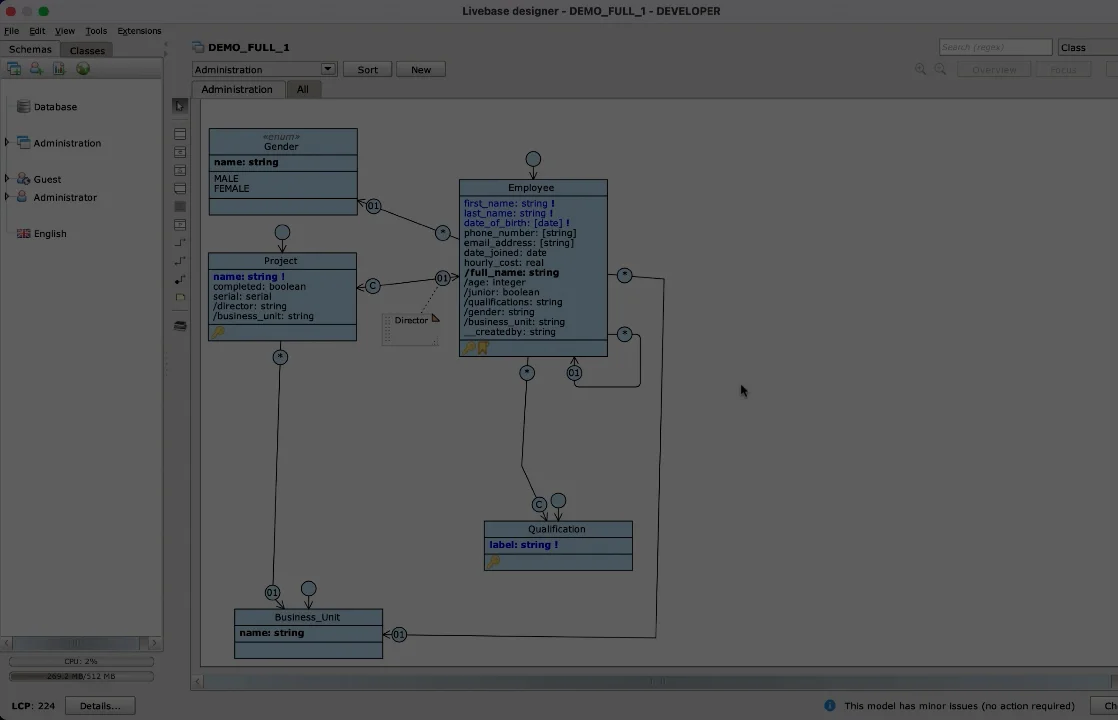Click the Focus button

[x=1063, y=69]
